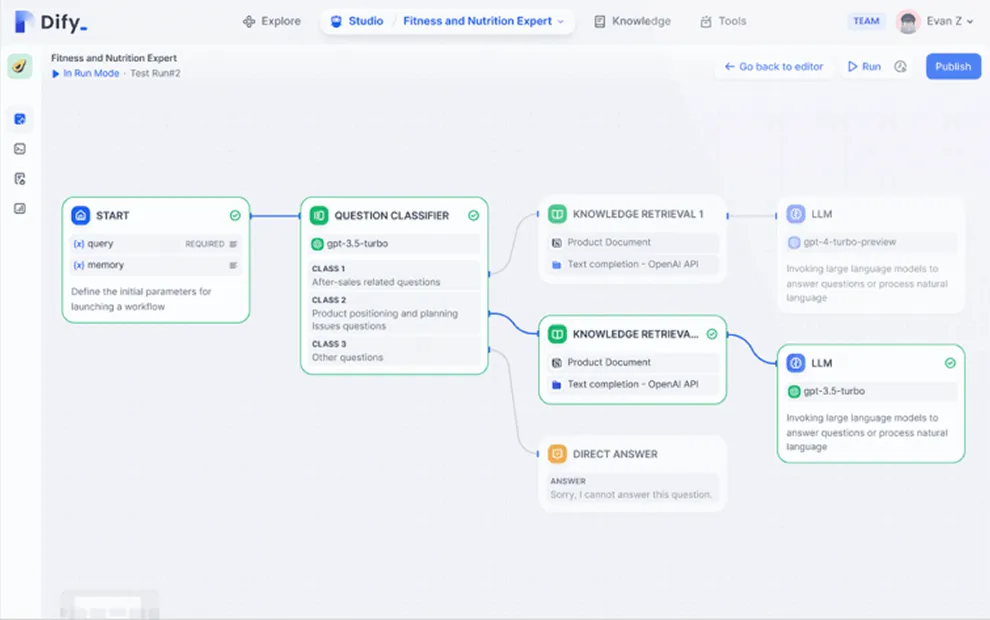Viewport: 990px width, 620px height.
Task: Click the green checkmark on START node
Action: (235, 215)
